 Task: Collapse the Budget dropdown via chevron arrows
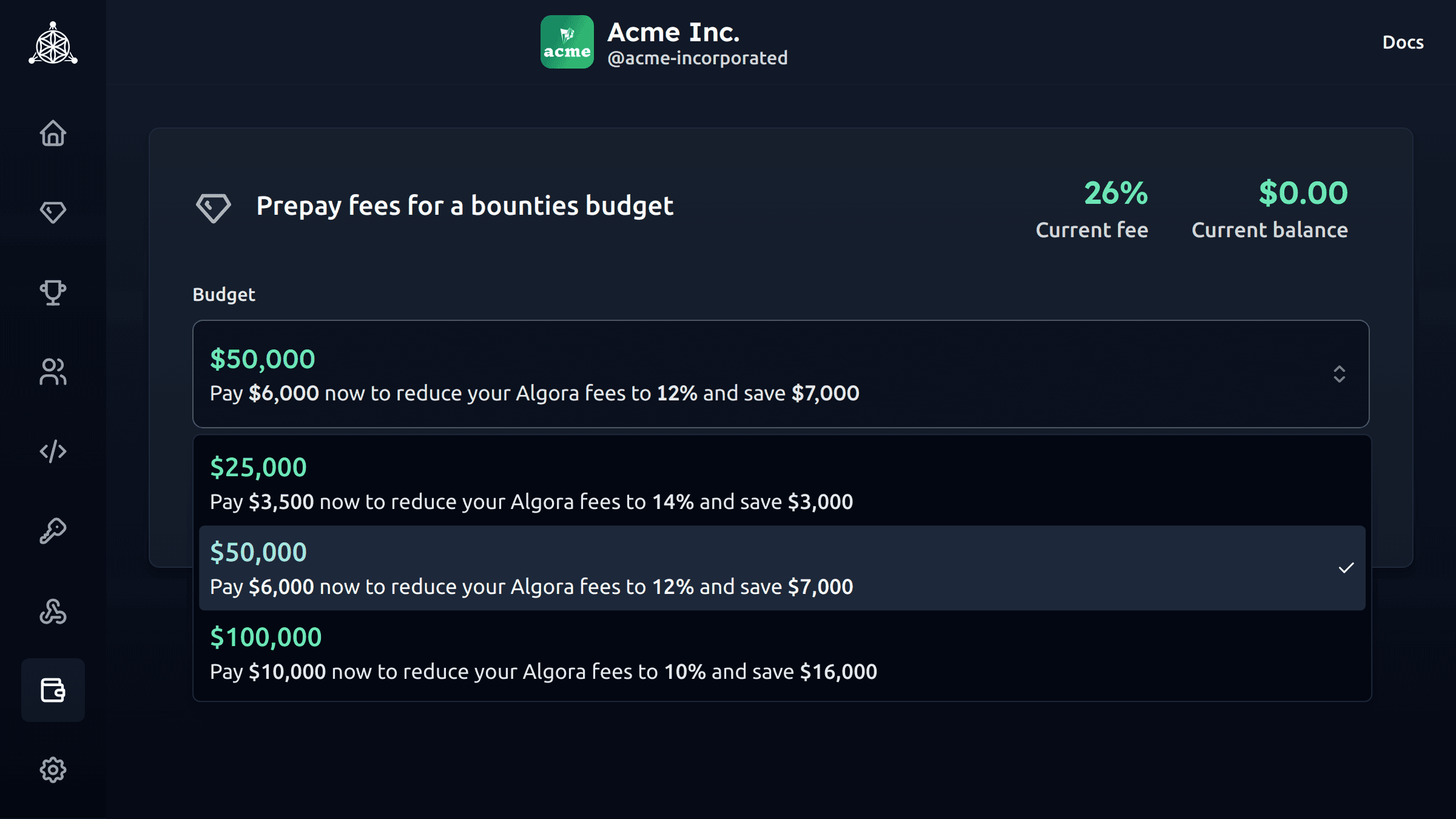click(1339, 374)
